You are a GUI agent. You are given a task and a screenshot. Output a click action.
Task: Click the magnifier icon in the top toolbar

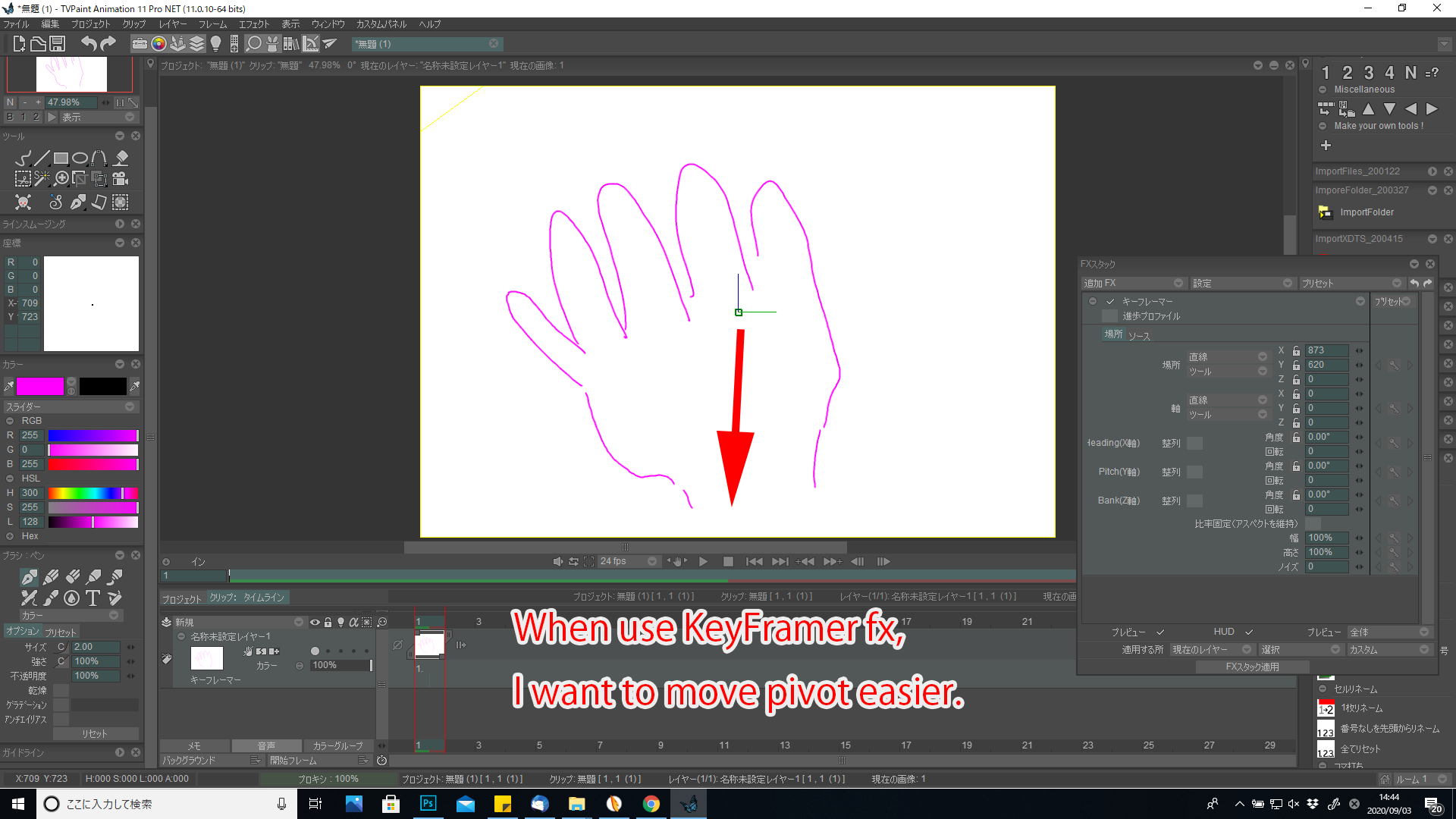(x=254, y=44)
